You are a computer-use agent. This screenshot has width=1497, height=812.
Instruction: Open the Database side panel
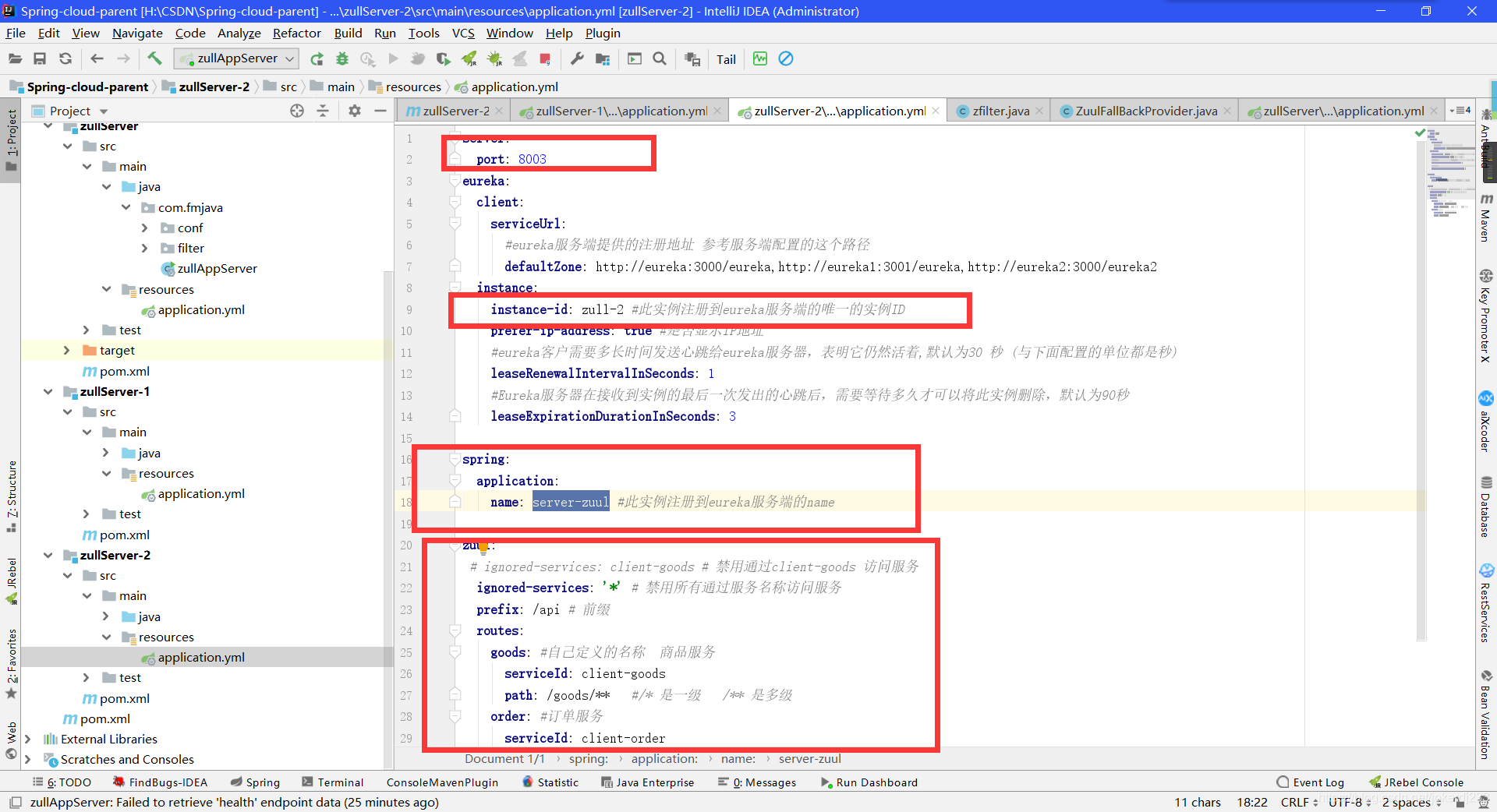click(x=1486, y=507)
